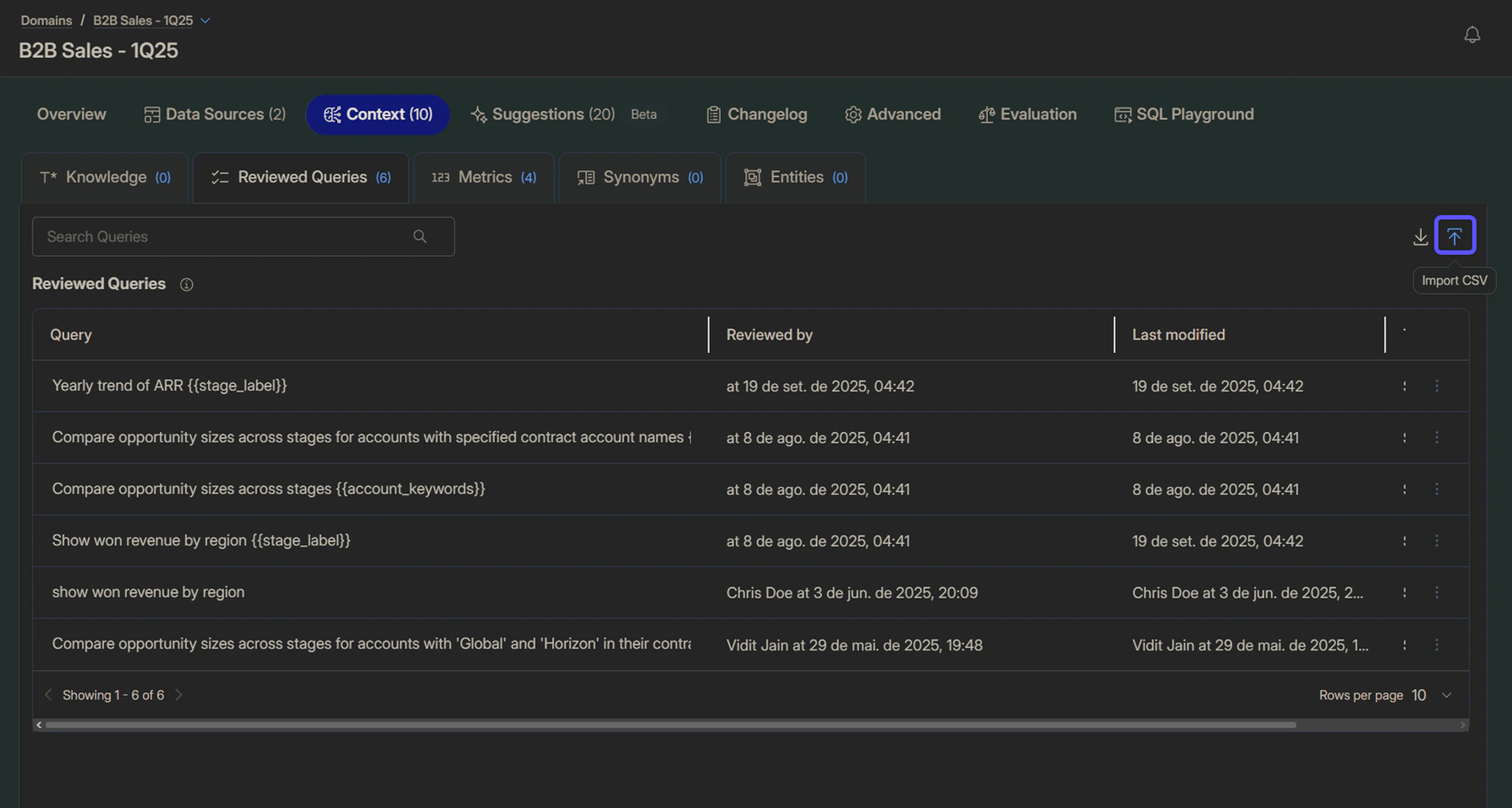The image size is (1512, 808).
Task: Switch to the Reviewed Queries (6) sub-tab
Action: click(300, 178)
